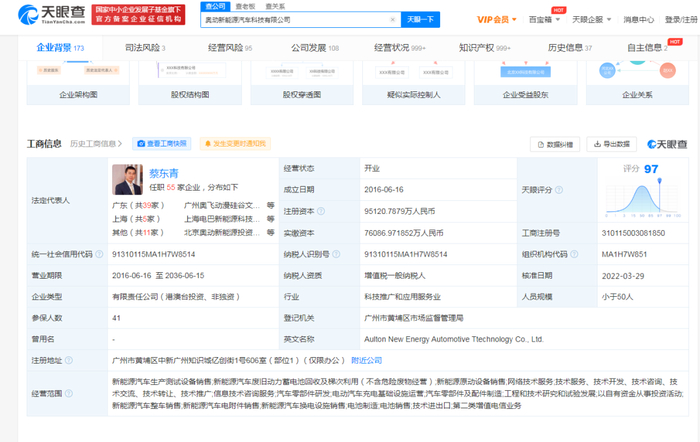Click the 导出数据 export button
700x442 pixels.
pos(612,144)
